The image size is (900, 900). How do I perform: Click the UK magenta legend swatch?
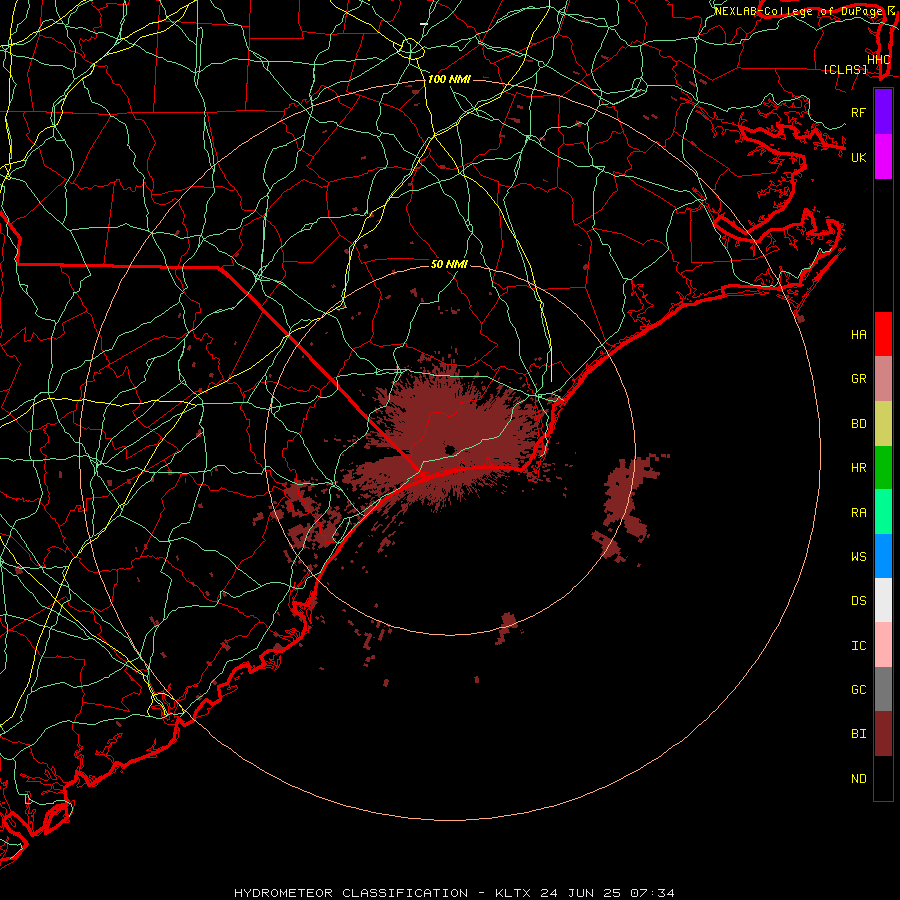883,157
